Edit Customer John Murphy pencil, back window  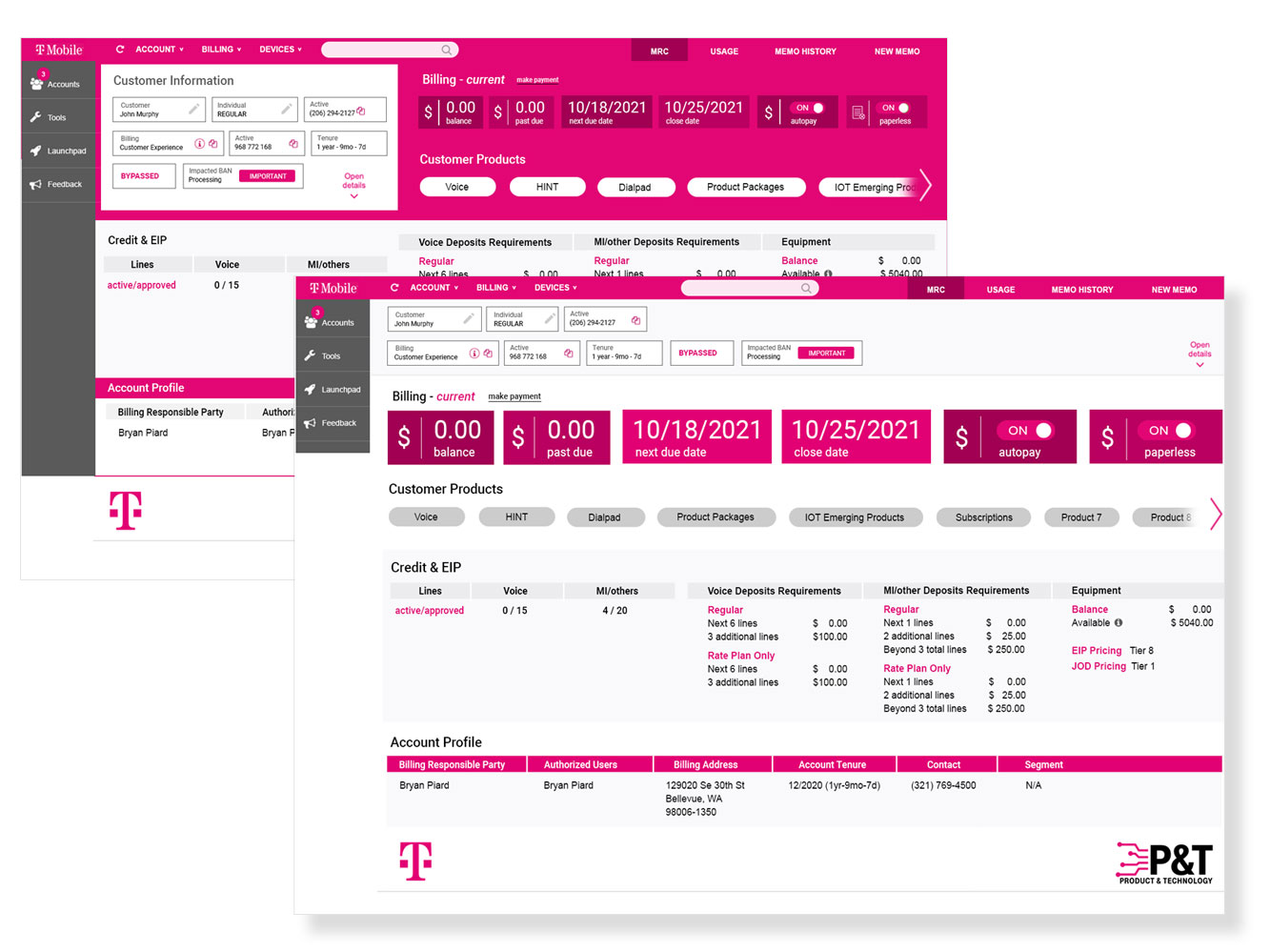click(x=193, y=110)
